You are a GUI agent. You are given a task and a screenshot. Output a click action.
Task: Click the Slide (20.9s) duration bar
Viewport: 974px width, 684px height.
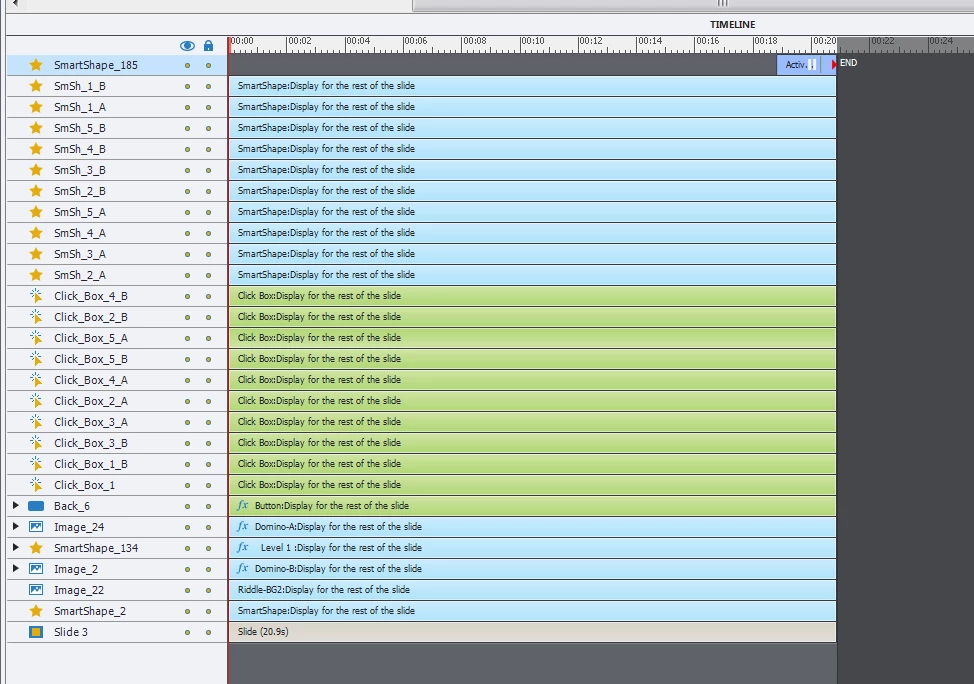[x=532, y=632]
